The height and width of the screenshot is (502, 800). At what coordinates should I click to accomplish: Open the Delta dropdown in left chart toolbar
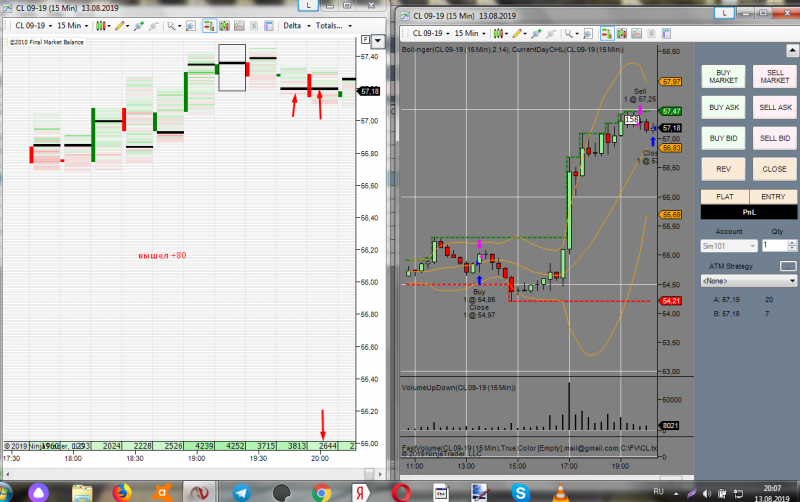pyautogui.click(x=297, y=26)
